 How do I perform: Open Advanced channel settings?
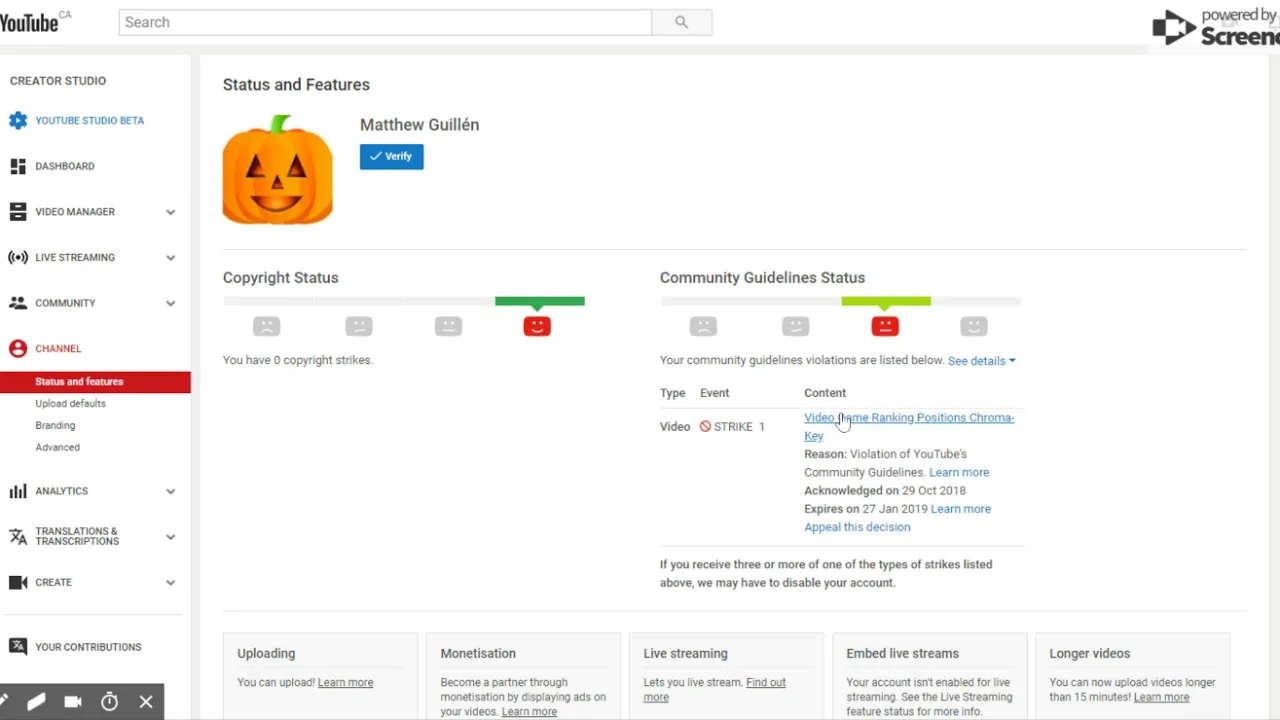click(x=57, y=448)
